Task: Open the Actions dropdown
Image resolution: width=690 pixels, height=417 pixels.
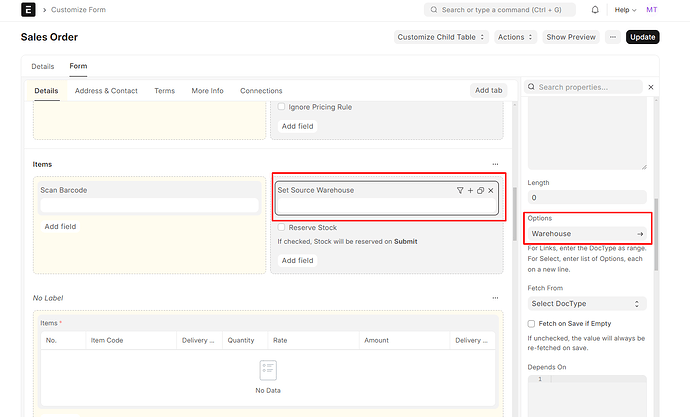Action: pyautogui.click(x=515, y=37)
